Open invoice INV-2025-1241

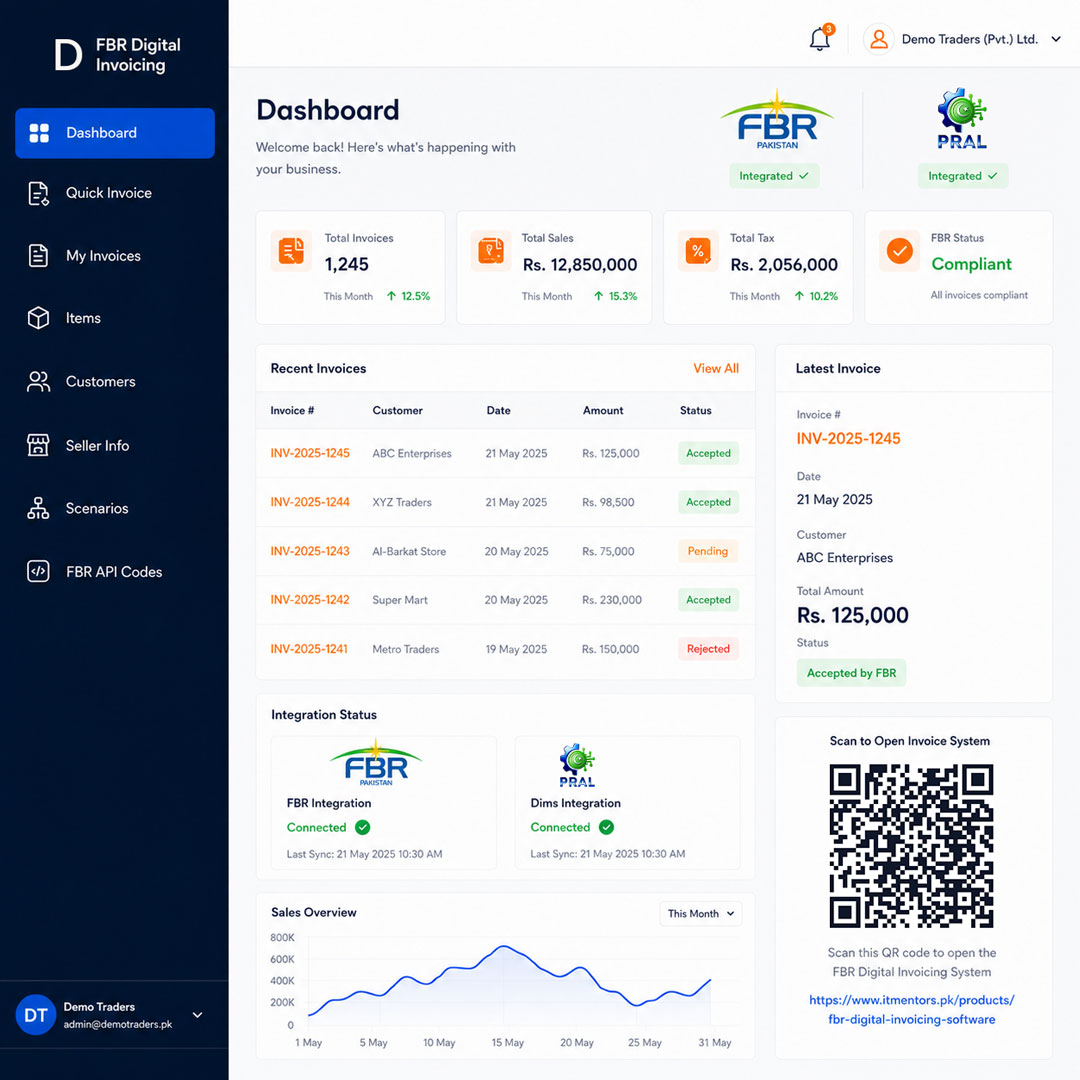tap(309, 649)
